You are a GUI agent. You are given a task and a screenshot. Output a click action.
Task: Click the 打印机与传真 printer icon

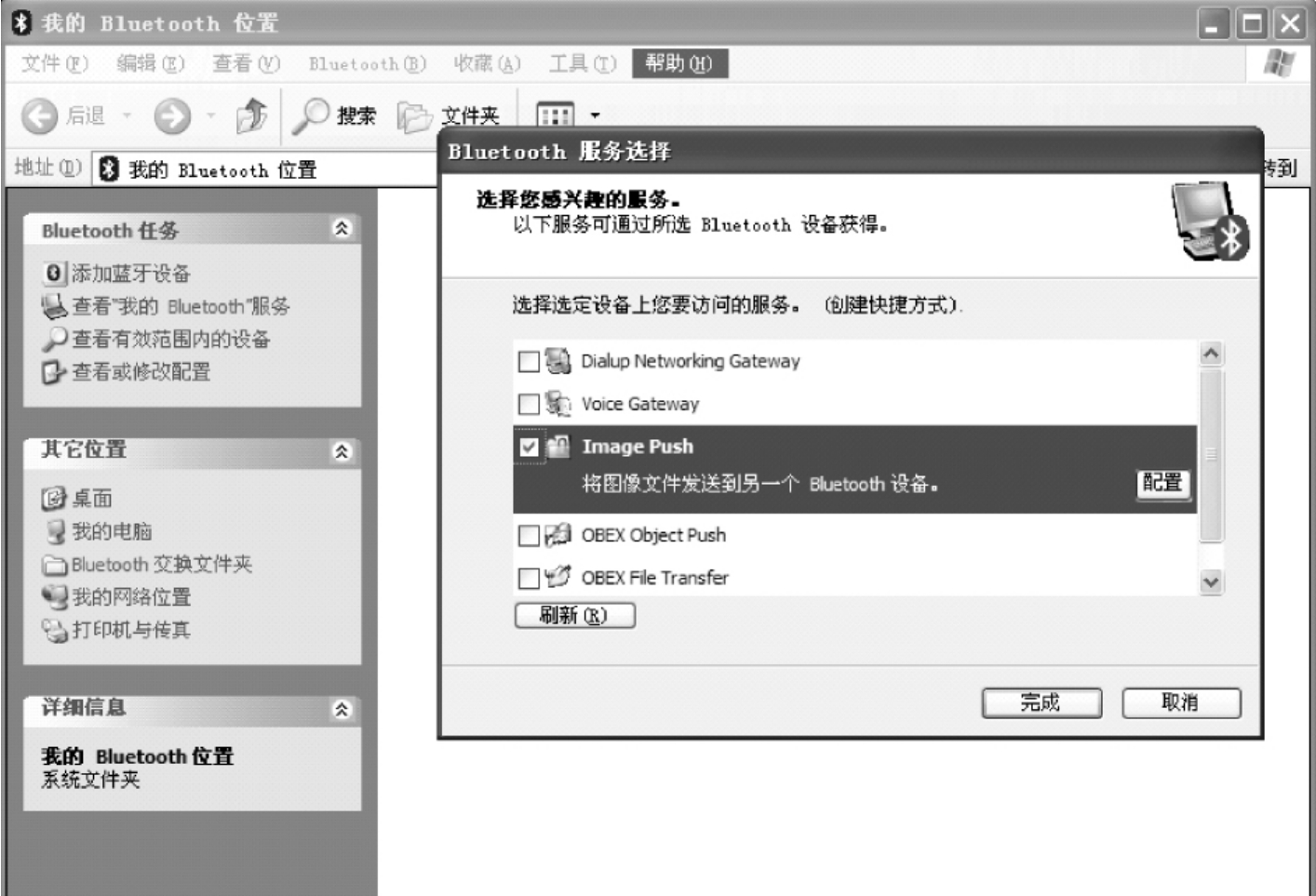(x=55, y=630)
